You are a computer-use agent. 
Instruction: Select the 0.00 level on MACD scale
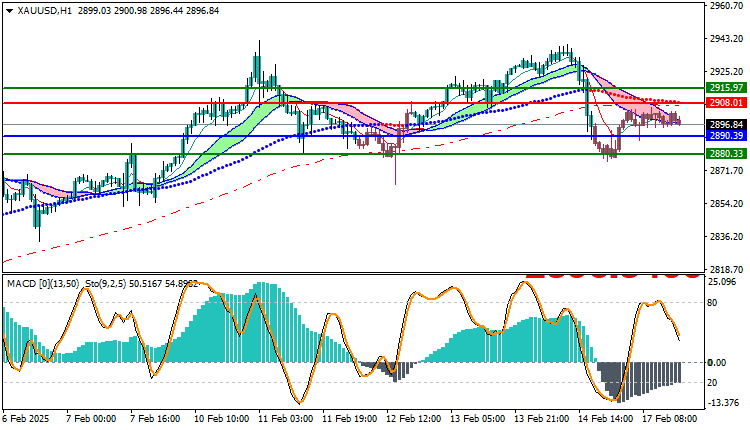point(717,363)
